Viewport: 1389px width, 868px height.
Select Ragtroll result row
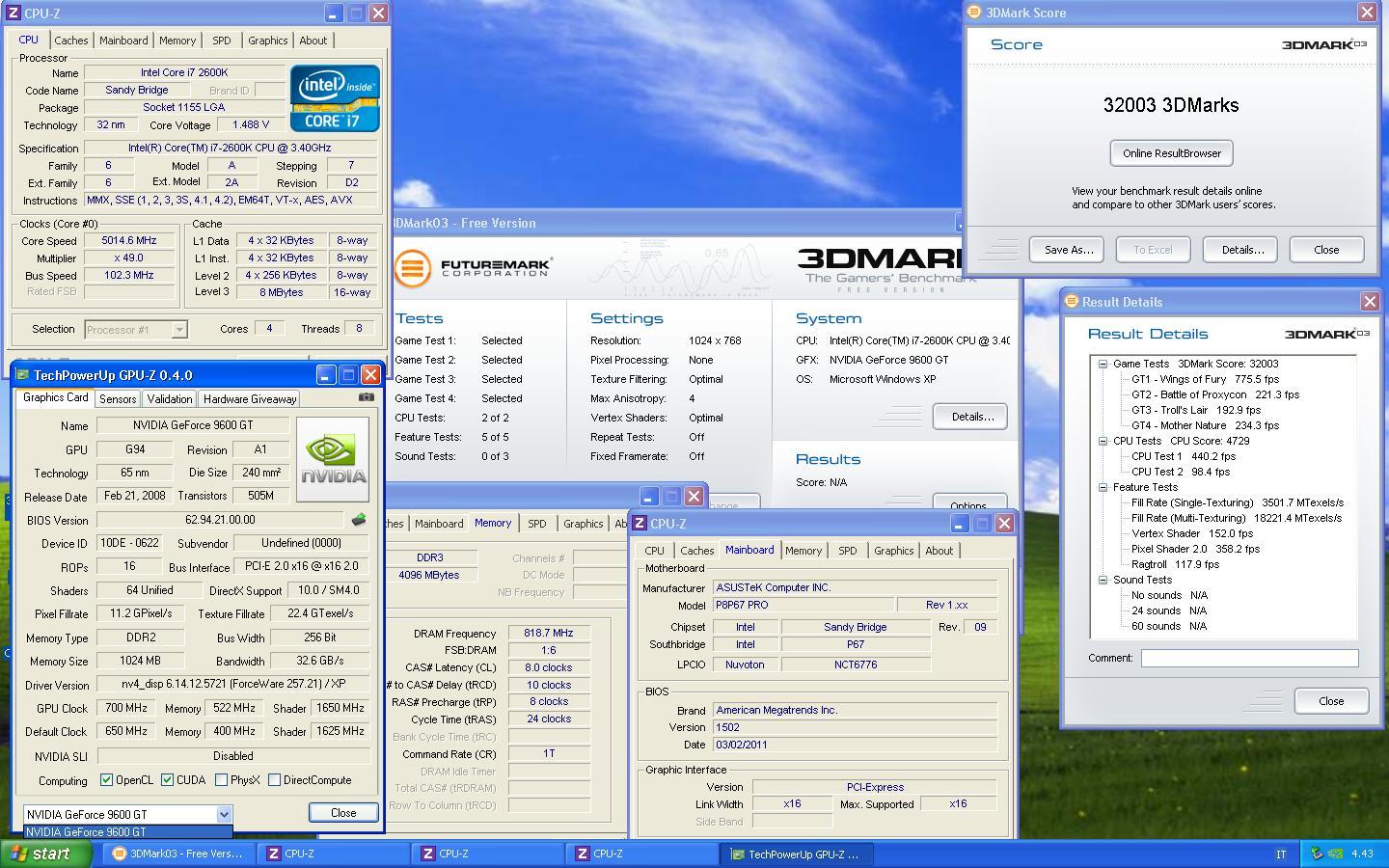pyautogui.click(x=1175, y=564)
